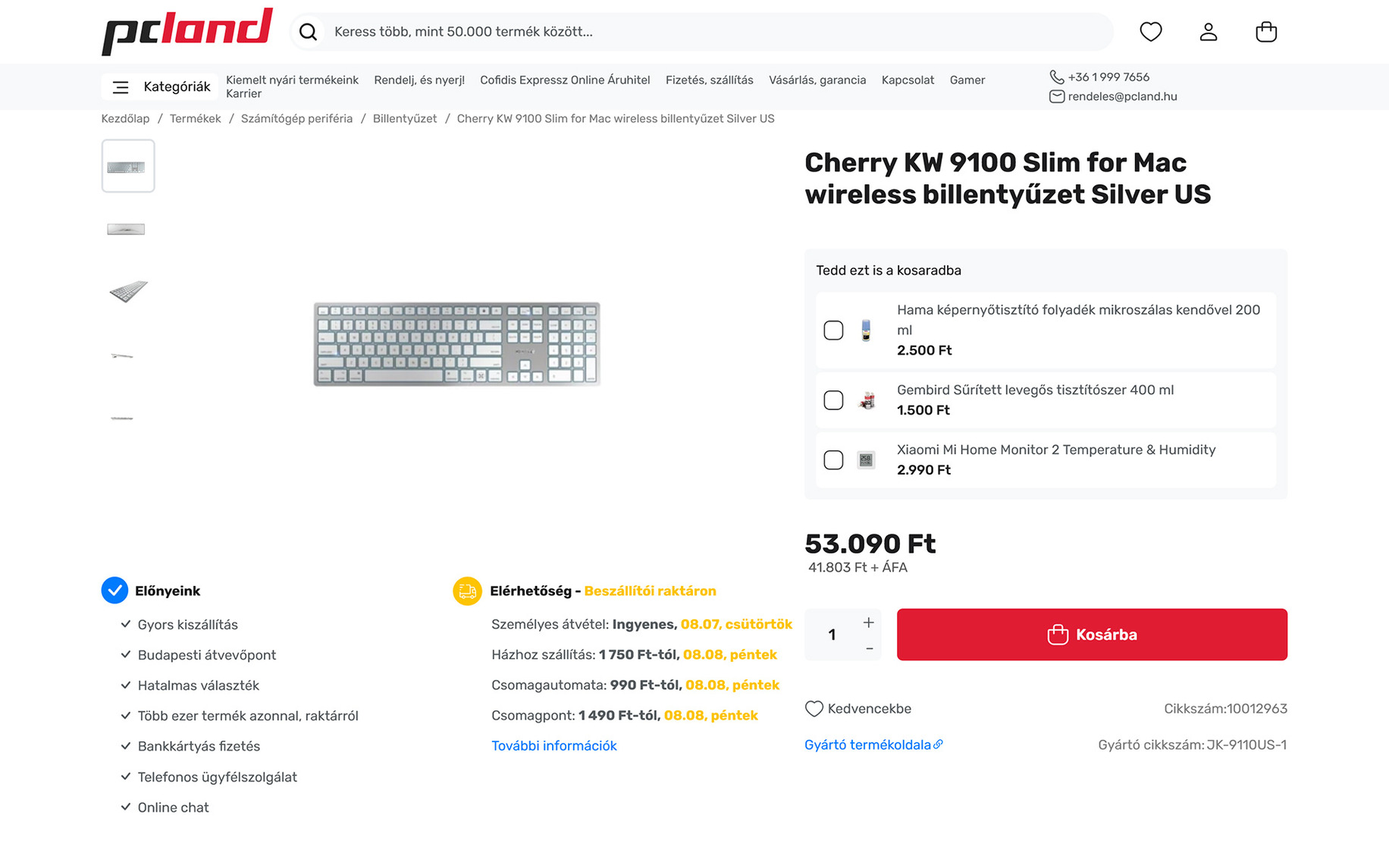
Task: Open the Fizetés, szállítás menu item
Action: [709, 80]
